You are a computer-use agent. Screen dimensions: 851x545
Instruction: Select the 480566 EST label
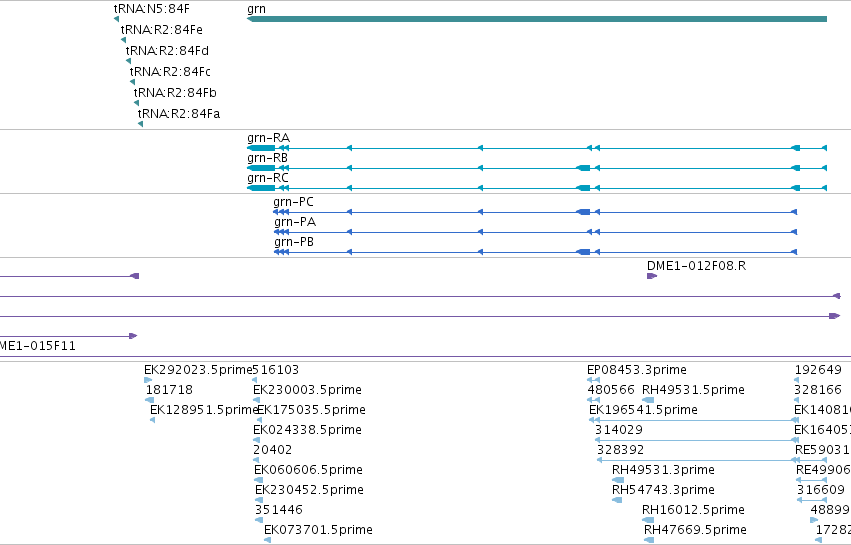click(x=611, y=390)
